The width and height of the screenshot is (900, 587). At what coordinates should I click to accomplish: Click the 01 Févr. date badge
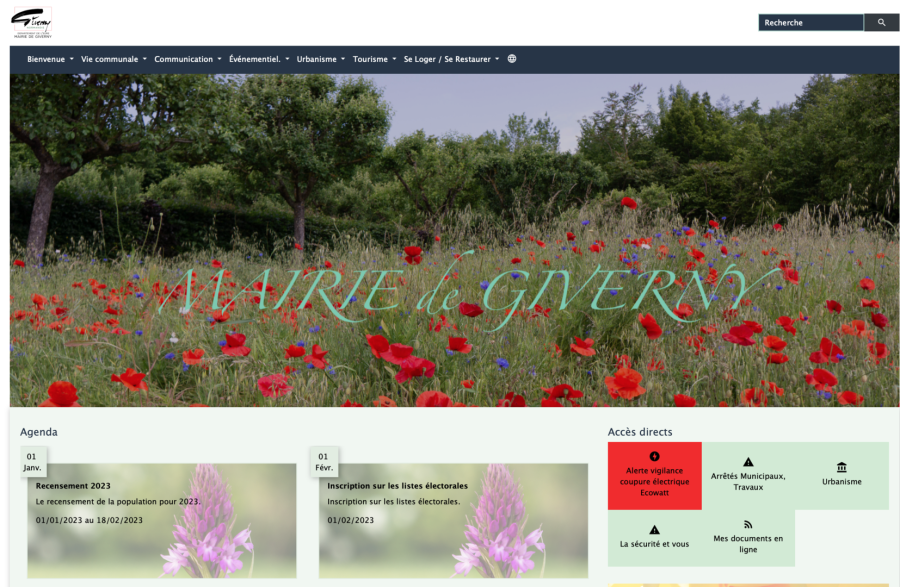tap(323, 462)
